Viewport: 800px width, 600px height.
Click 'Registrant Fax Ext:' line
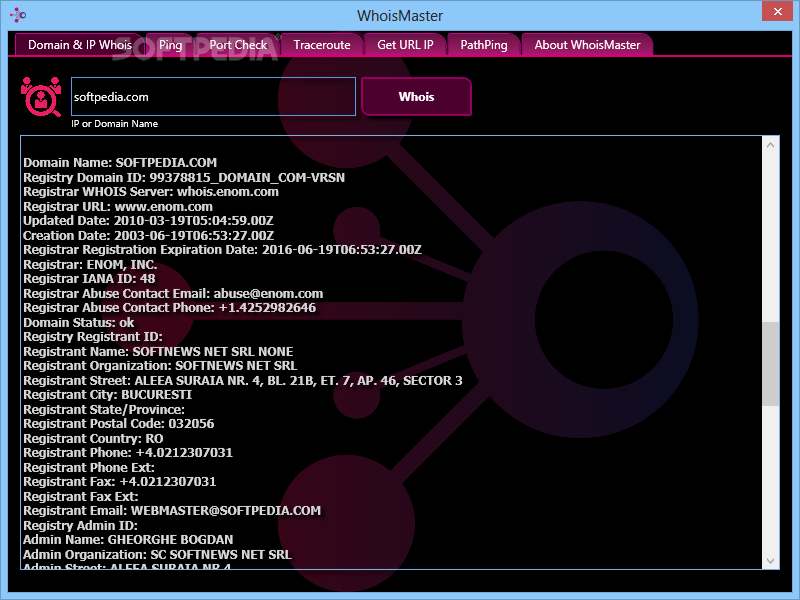[x=81, y=497]
